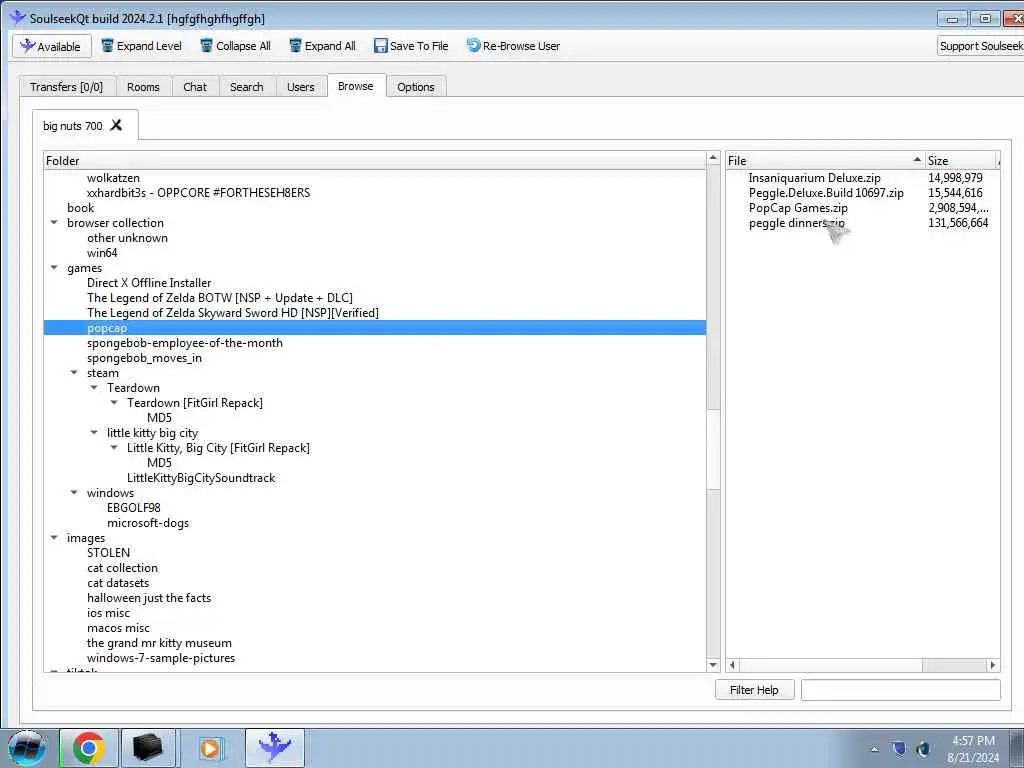The height and width of the screenshot is (768, 1024).
Task: Select the microsoft-dogs folder
Action: pyautogui.click(x=148, y=523)
